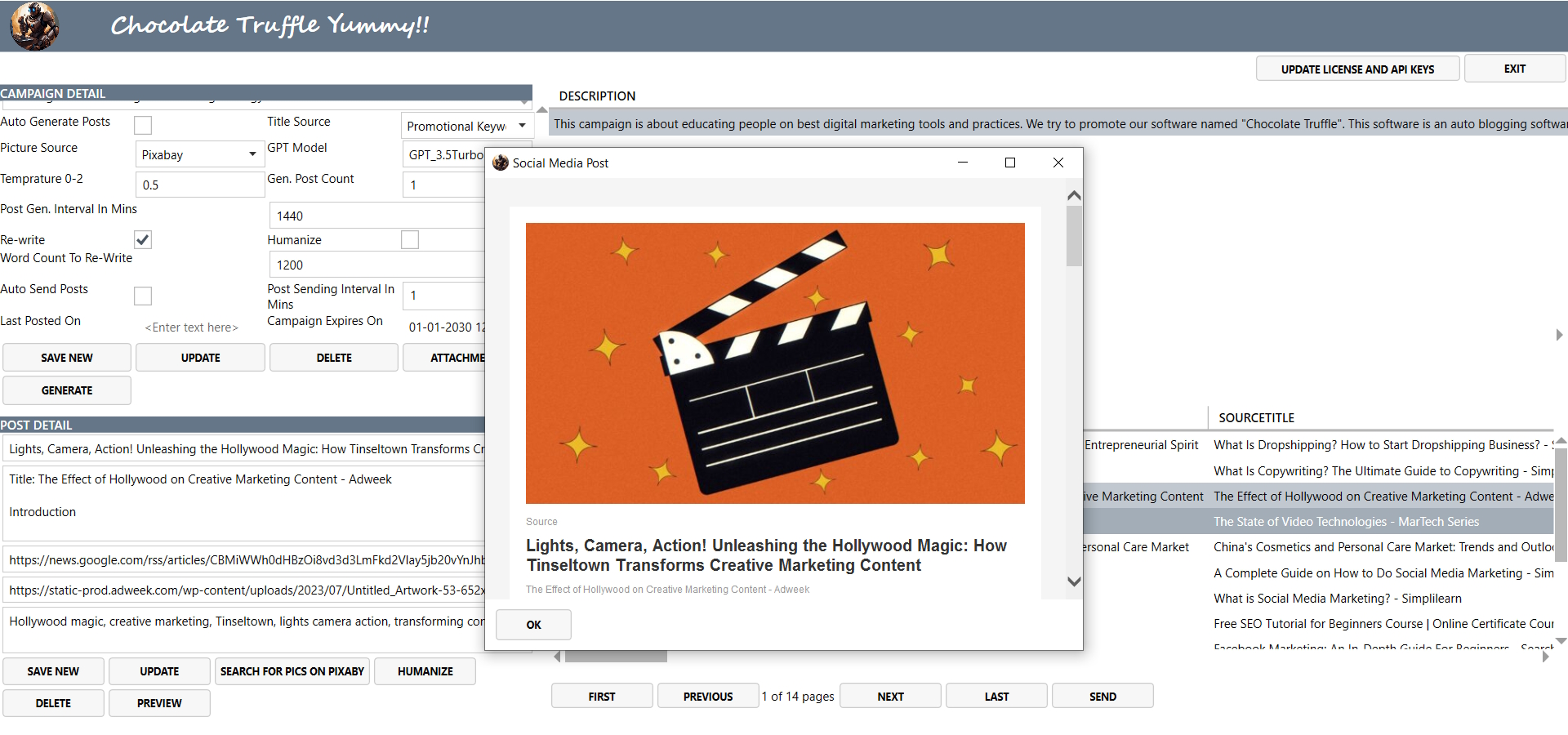
Task: Click the GENERATE button
Action: coord(66,390)
